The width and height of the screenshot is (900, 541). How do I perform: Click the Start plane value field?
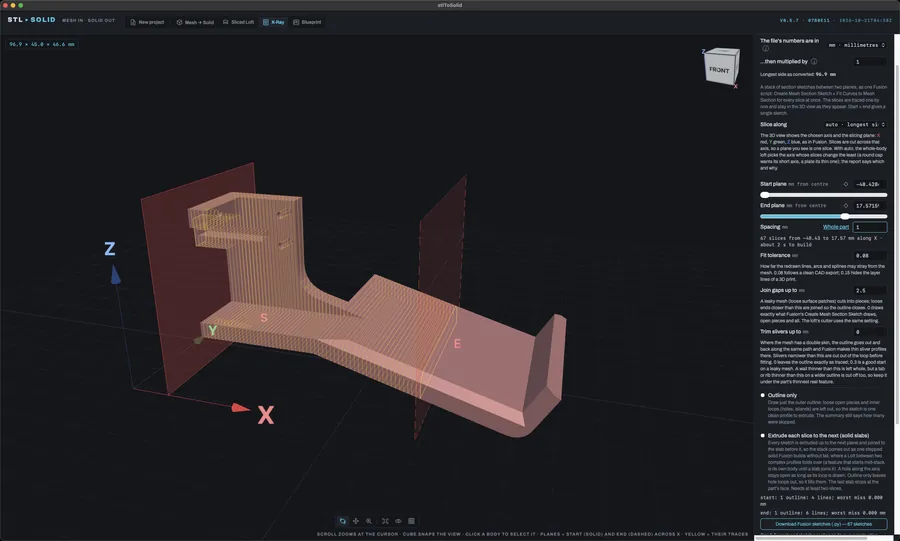click(x=870, y=184)
